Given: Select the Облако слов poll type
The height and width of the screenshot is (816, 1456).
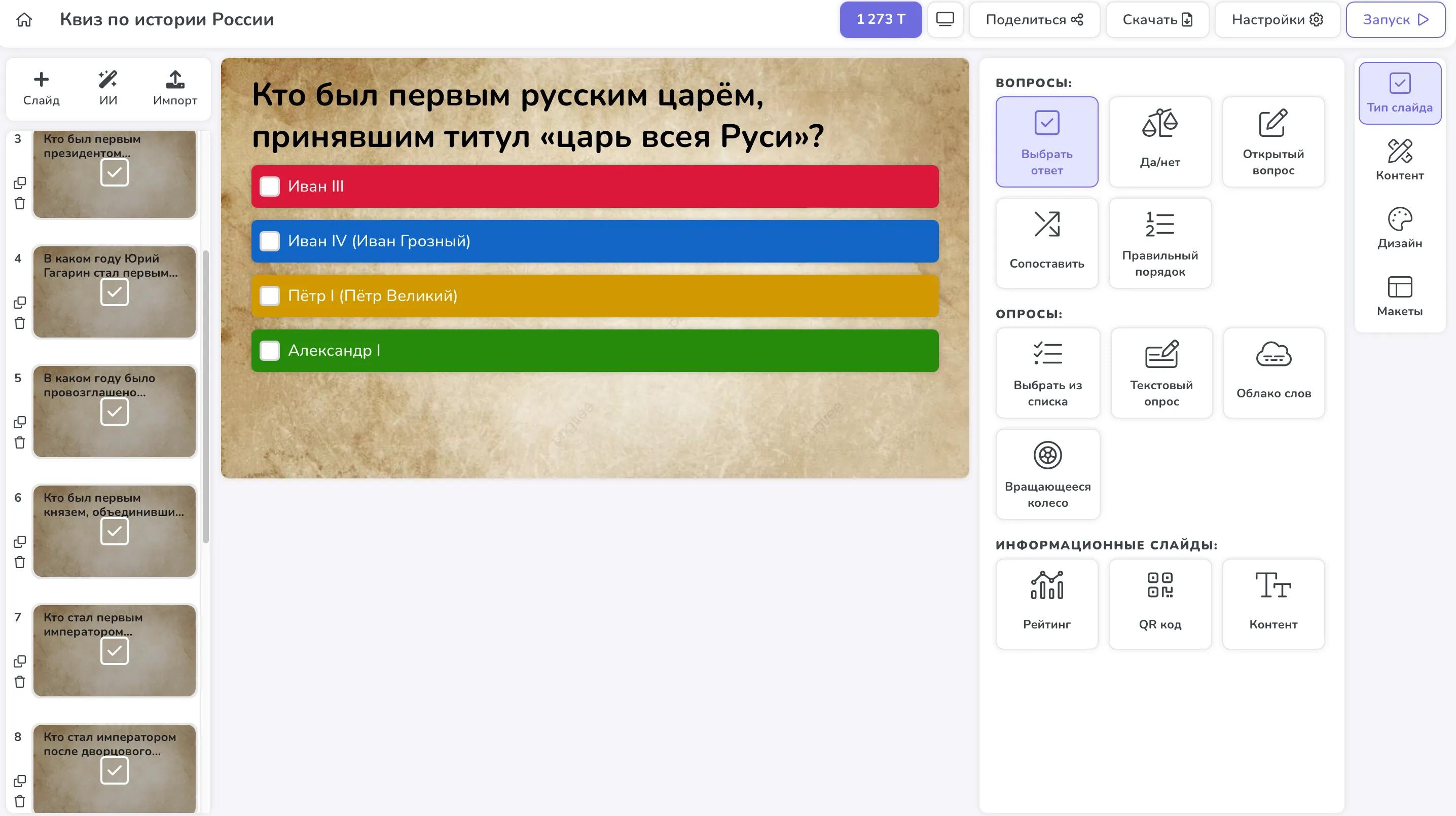Looking at the screenshot, I should click(x=1273, y=373).
